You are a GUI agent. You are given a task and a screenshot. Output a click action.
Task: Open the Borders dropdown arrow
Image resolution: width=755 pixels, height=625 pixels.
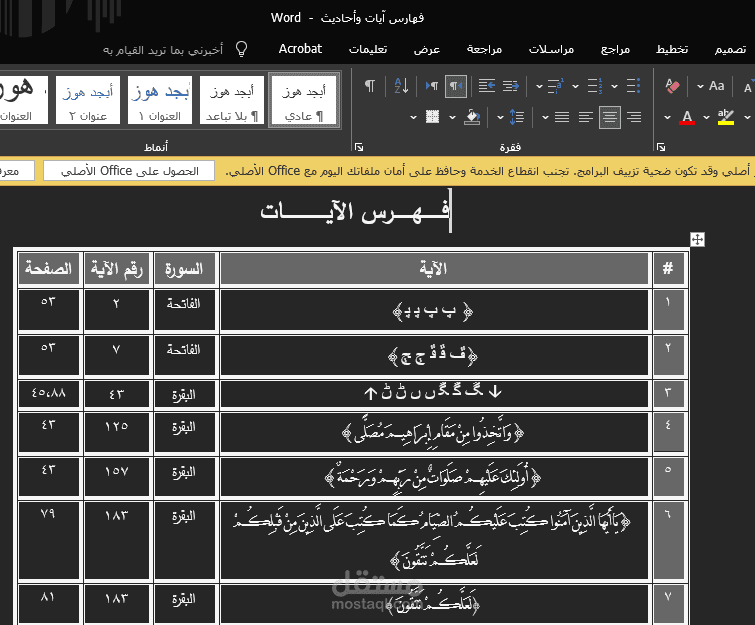413,117
